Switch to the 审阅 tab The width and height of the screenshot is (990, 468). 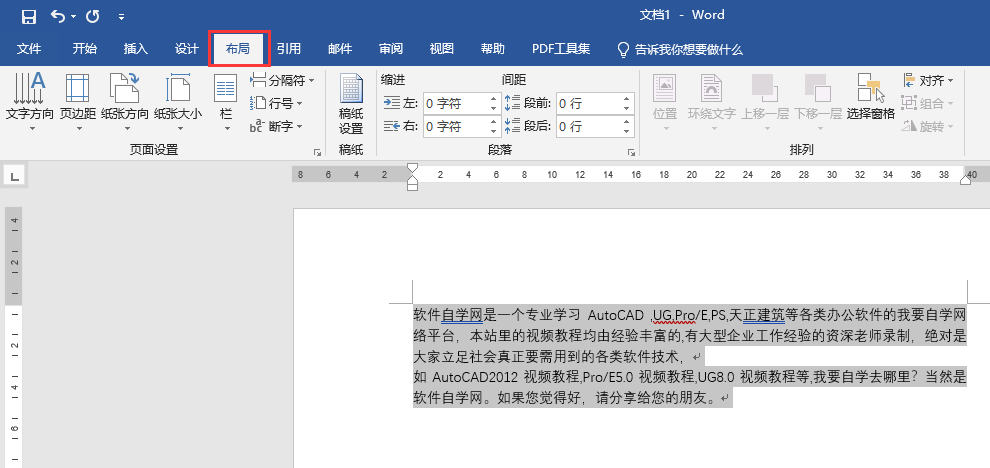click(x=391, y=49)
